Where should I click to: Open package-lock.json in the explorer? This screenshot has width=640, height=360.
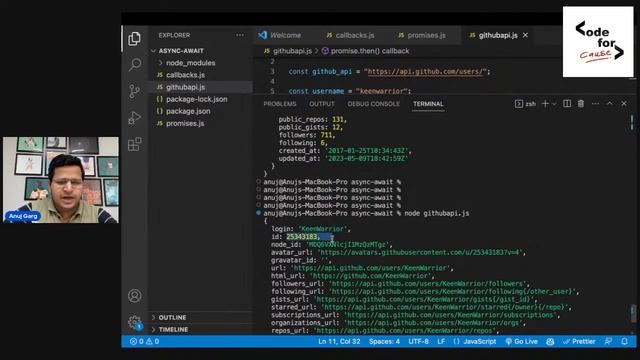[196, 99]
